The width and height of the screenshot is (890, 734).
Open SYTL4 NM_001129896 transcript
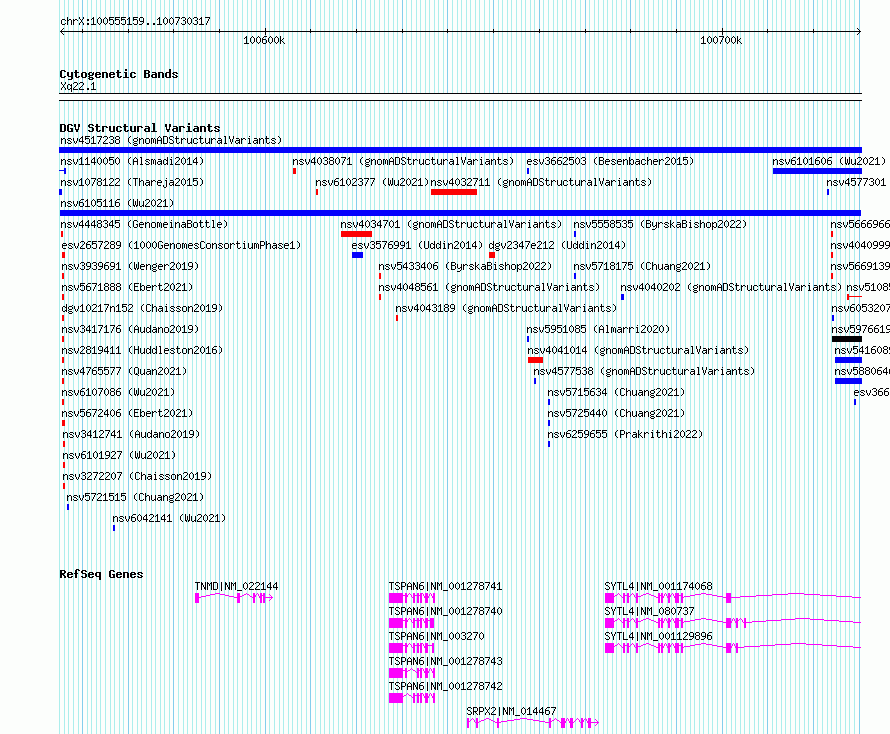[x=733, y=648]
